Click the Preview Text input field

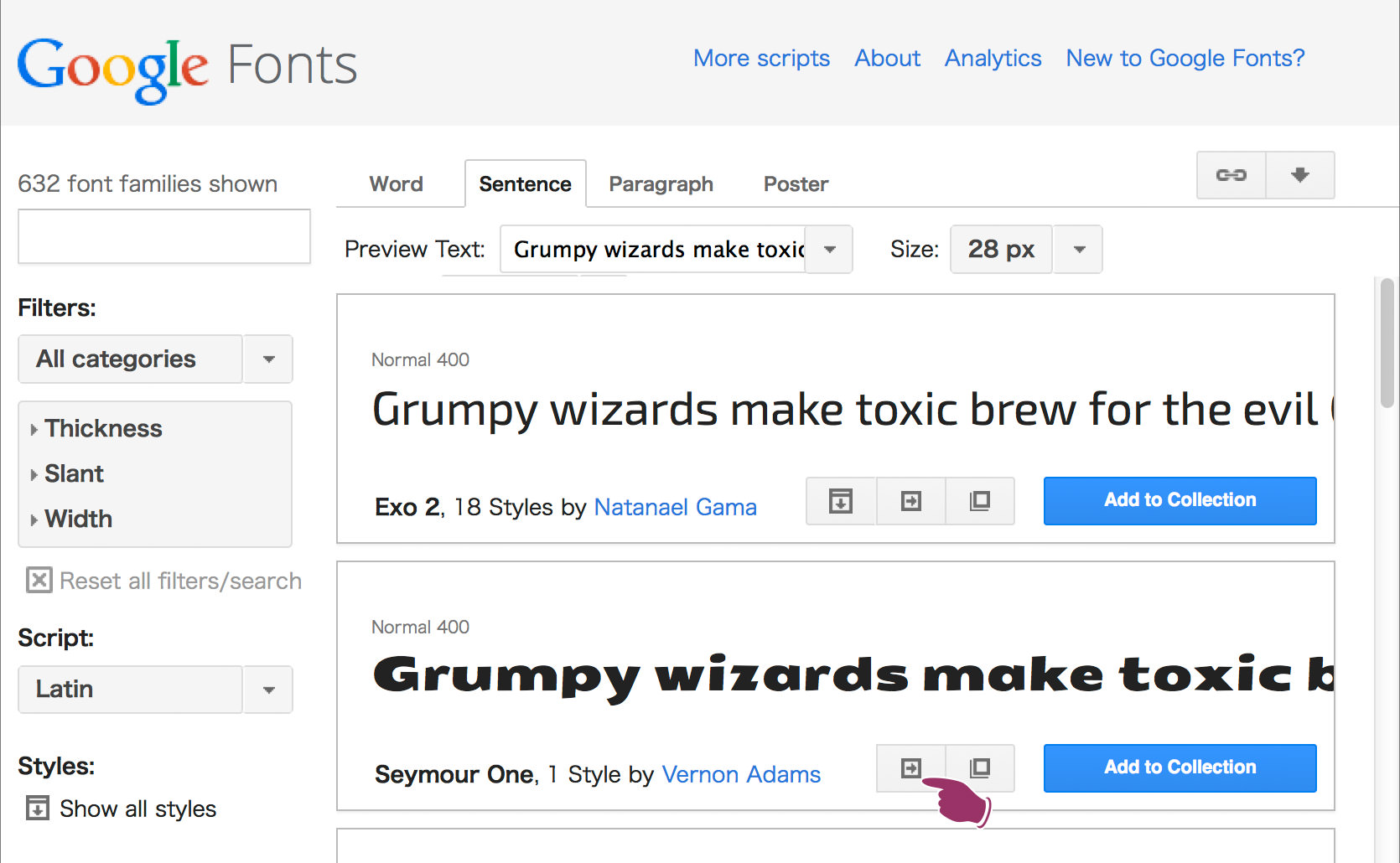click(653, 250)
